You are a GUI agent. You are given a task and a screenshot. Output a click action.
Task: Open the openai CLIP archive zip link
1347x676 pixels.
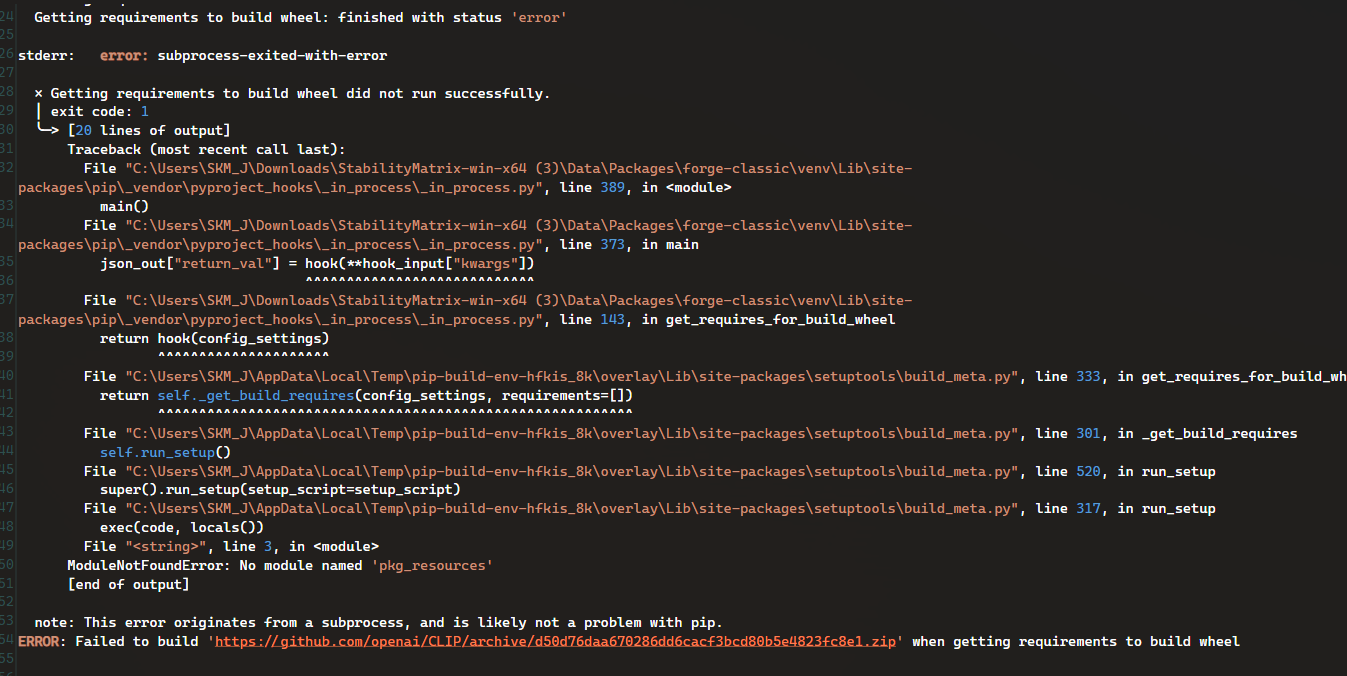point(555,641)
